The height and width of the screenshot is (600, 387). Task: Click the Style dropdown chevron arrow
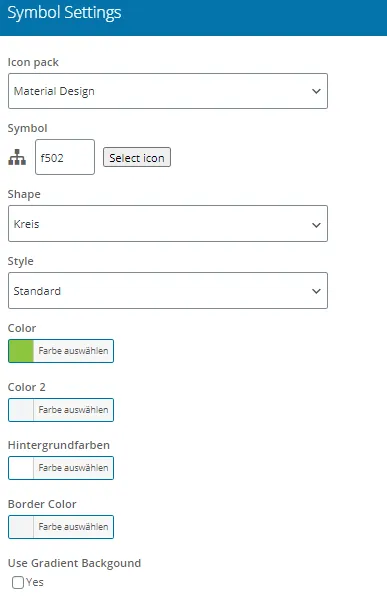click(x=316, y=291)
